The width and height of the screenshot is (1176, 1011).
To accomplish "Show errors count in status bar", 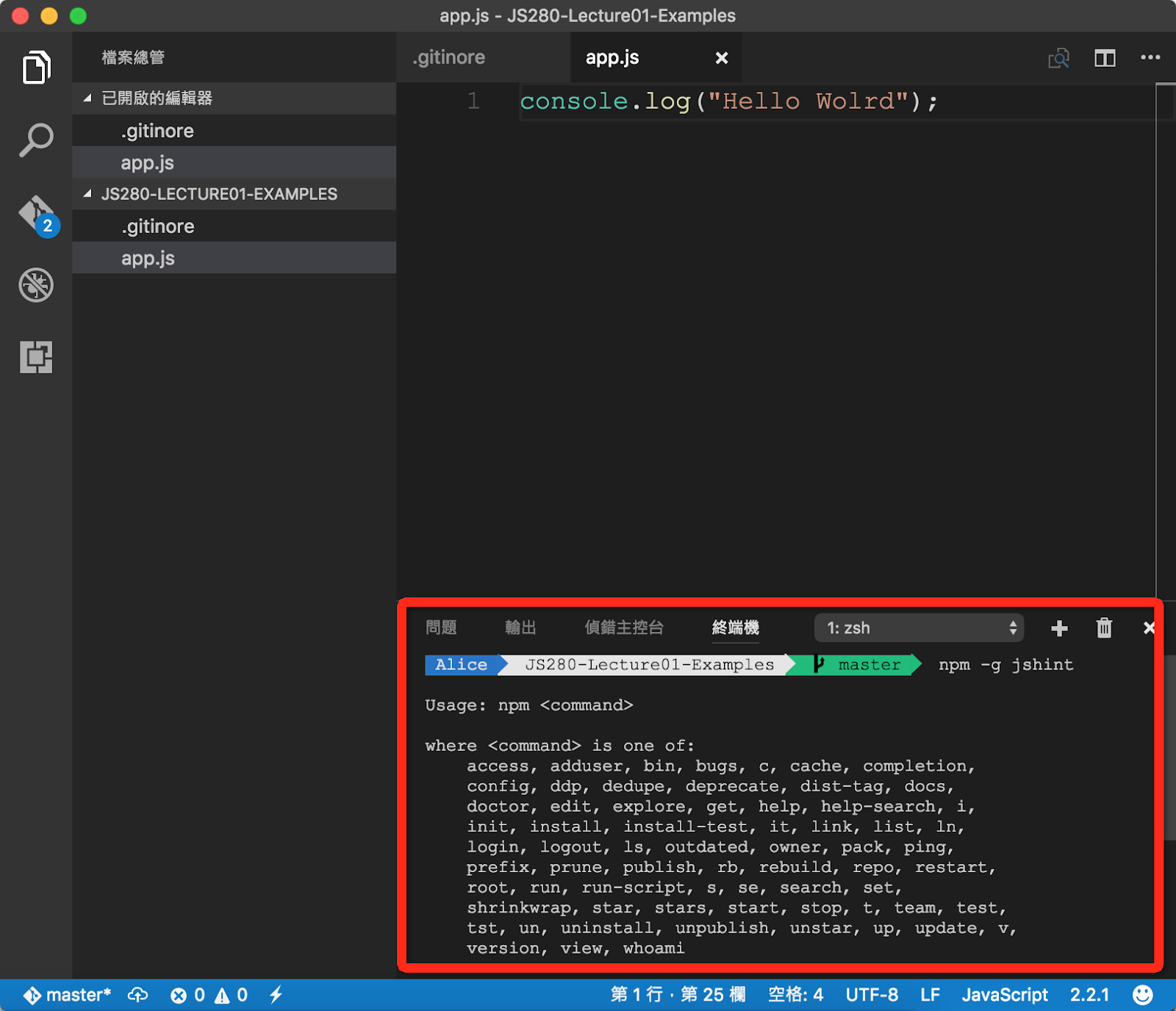I will click(187, 995).
